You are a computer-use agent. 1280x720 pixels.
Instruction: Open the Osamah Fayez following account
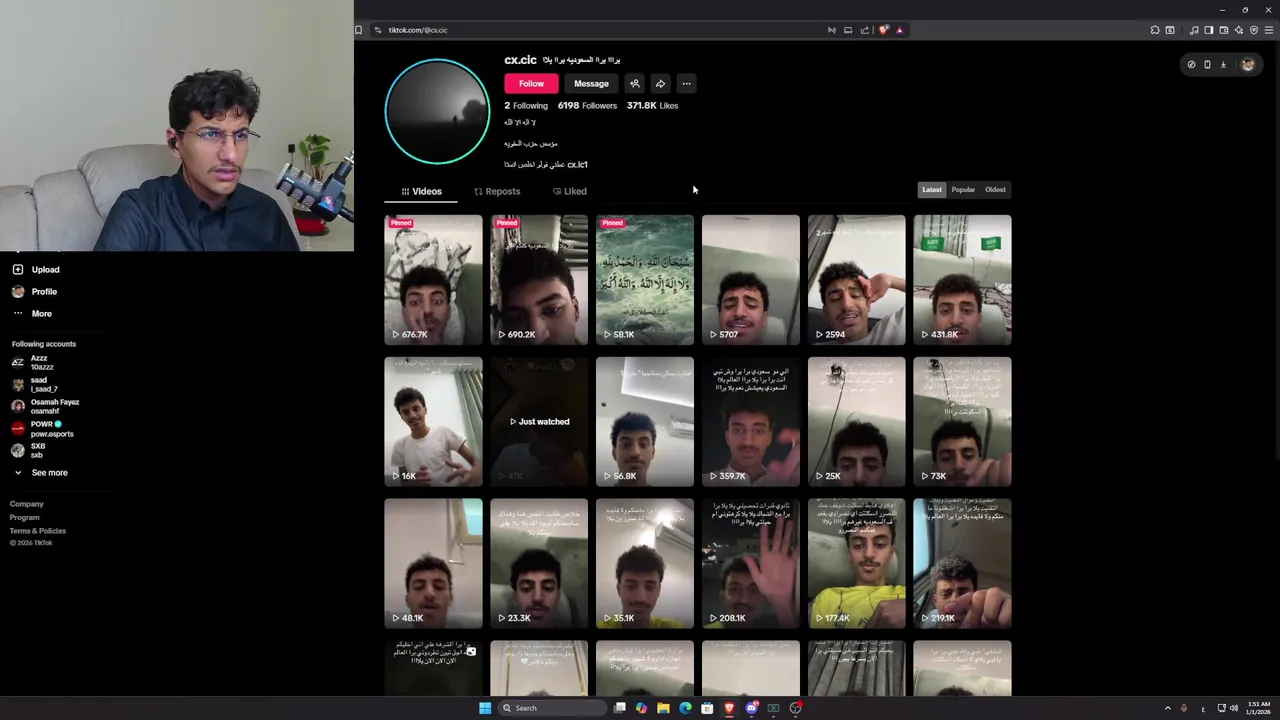pos(45,406)
